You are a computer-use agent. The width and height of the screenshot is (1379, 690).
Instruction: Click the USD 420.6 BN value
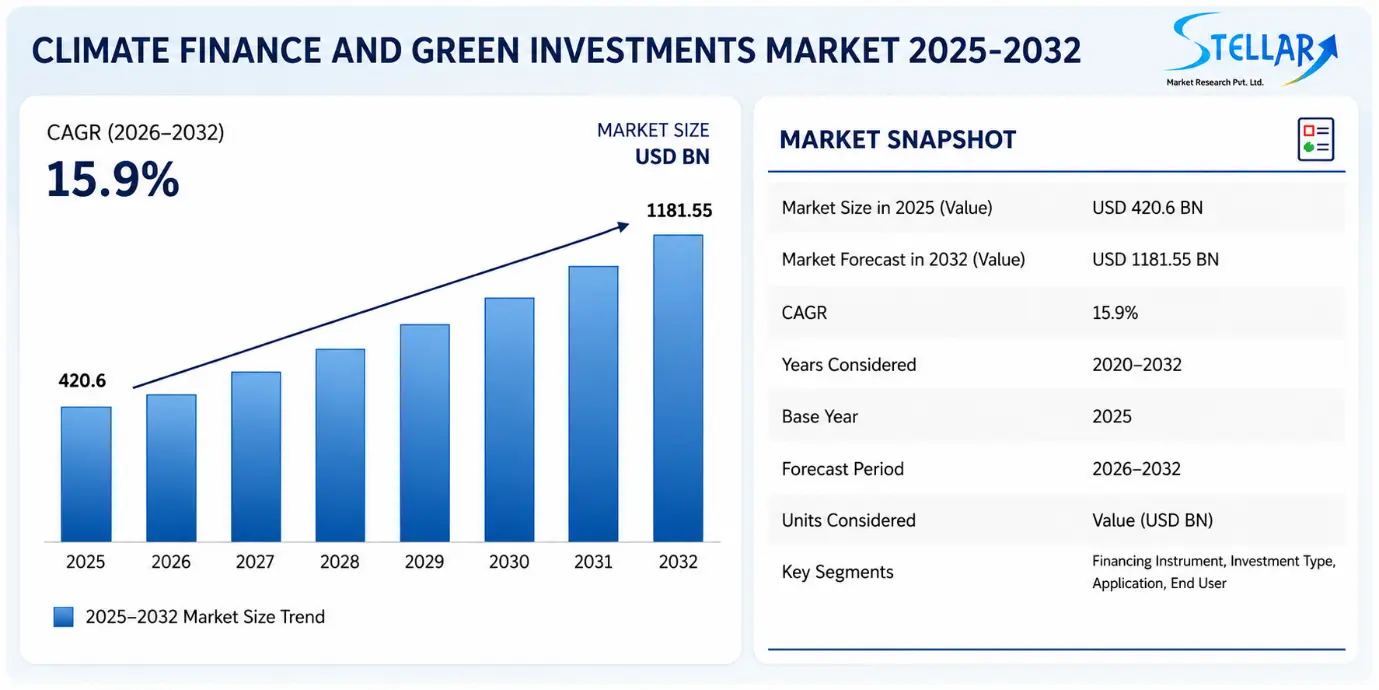[1148, 208]
